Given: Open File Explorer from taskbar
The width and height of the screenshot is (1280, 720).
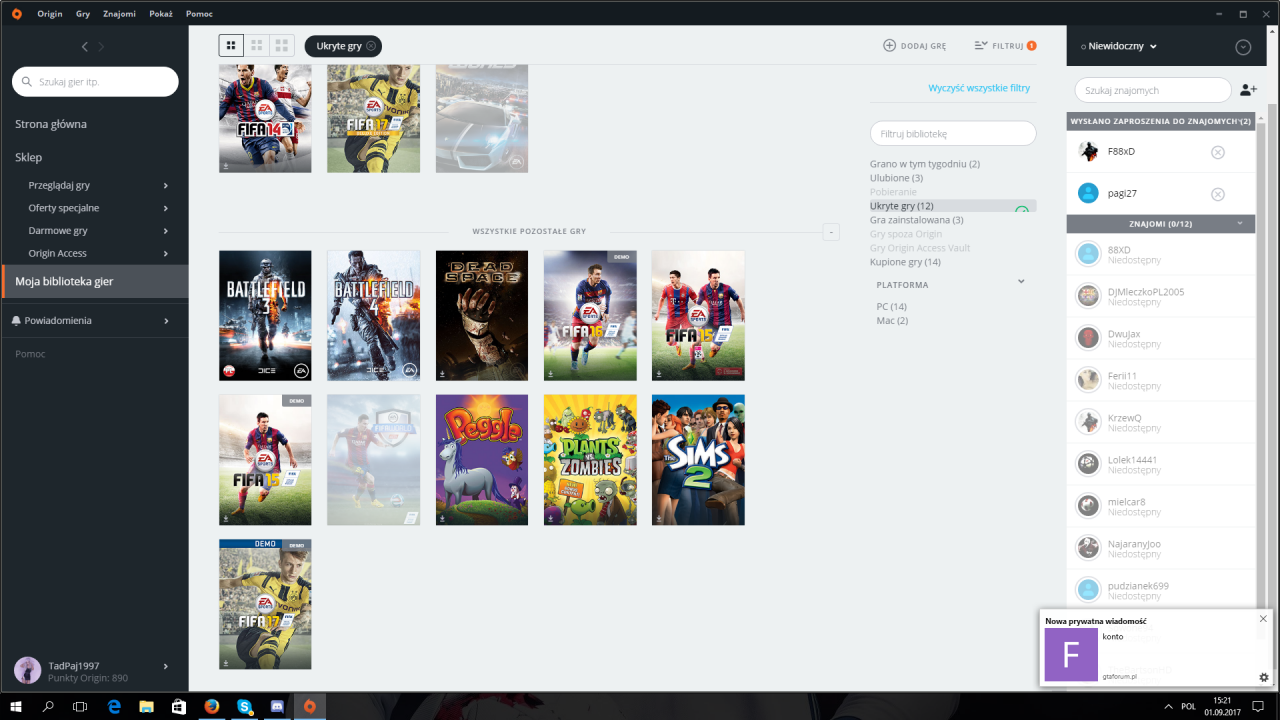Looking at the screenshot, I should [x=146, y=706].
